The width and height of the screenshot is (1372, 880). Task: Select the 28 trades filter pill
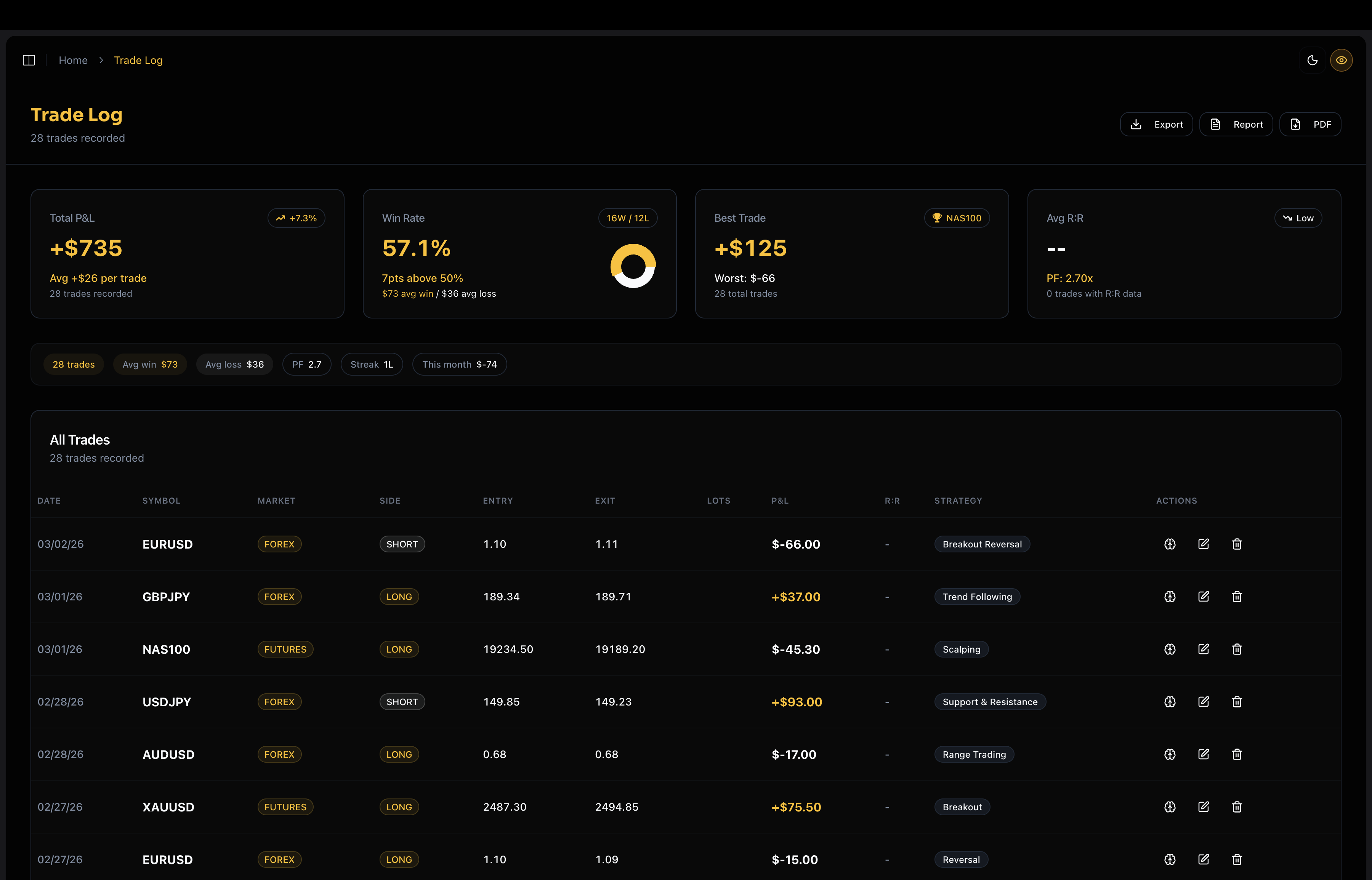pyautogui.click(x=73, y=364)
